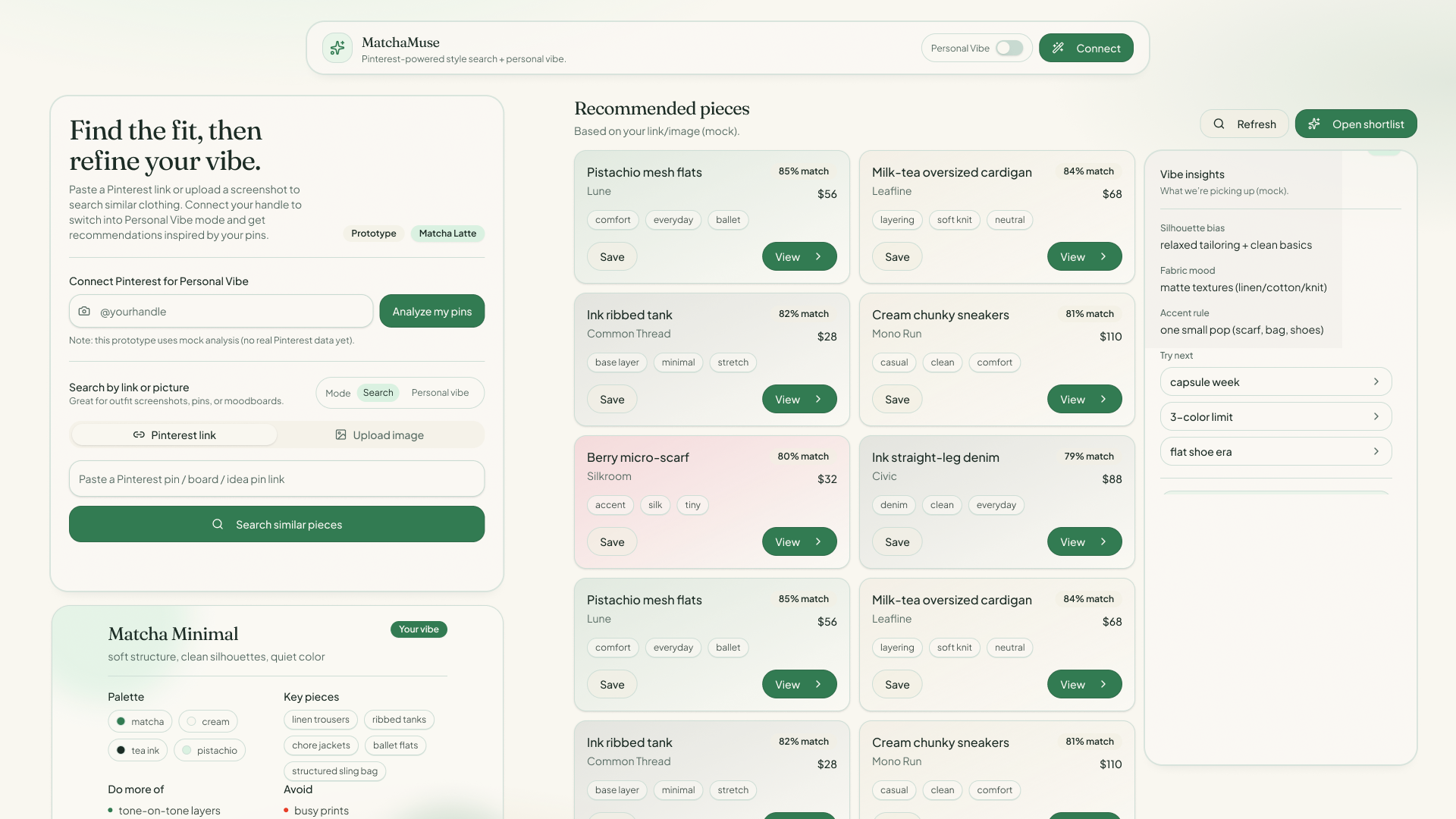Expand flat shoe era suggestion
The height and width of the screenshot is (819, 1456).
(x=1276, y=451)
